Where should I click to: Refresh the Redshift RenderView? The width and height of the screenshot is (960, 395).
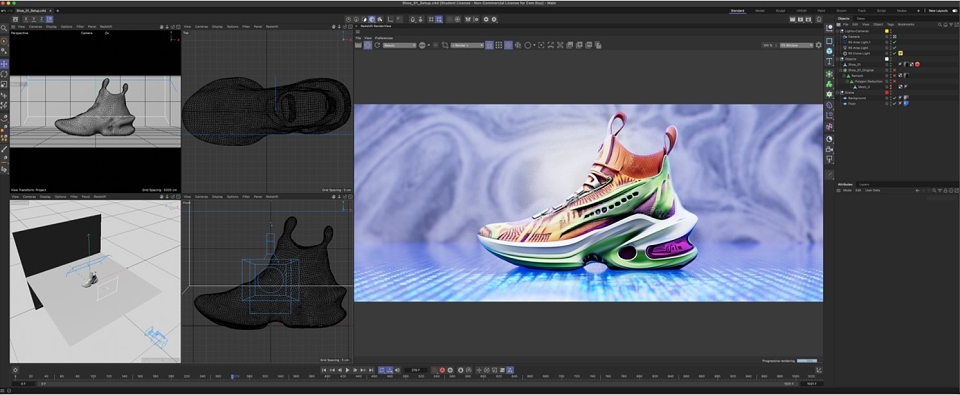377,45
